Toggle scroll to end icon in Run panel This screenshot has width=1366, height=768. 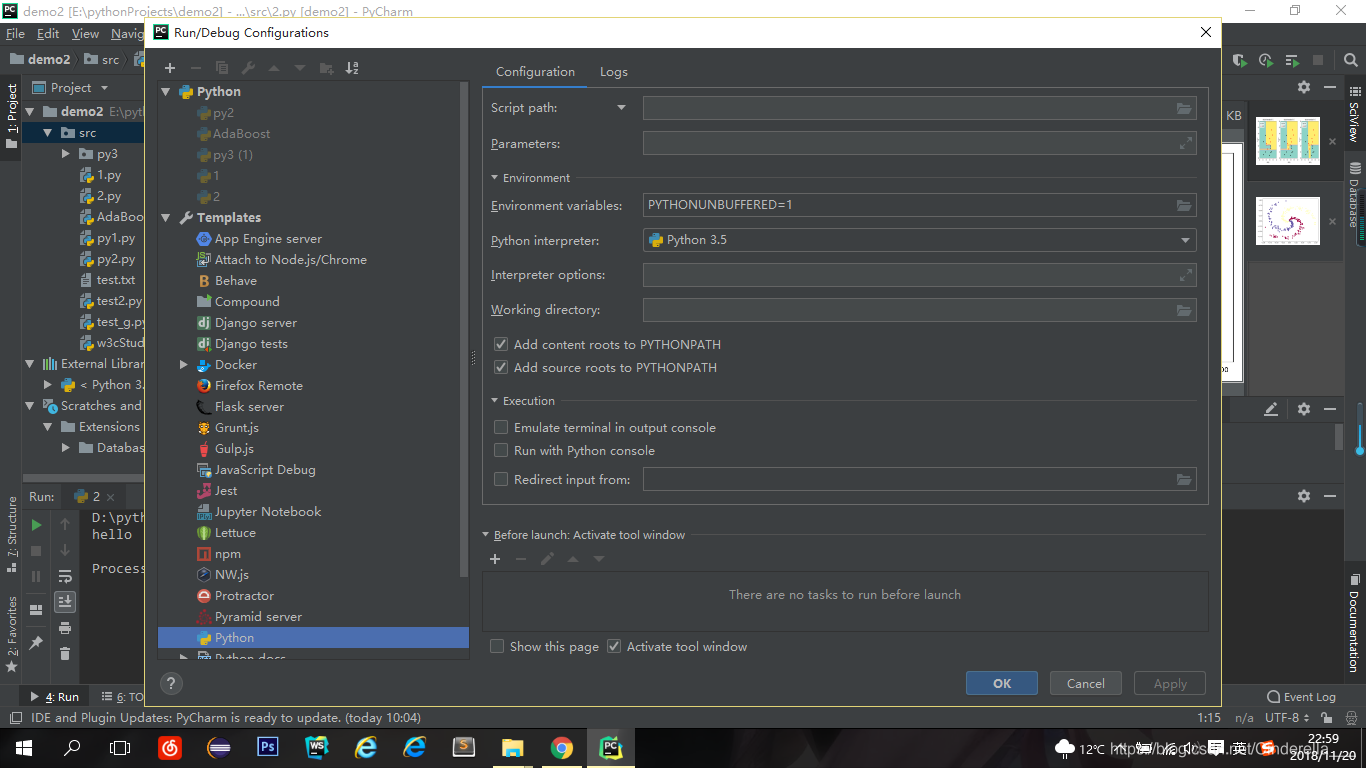click(x=65, y=601)
